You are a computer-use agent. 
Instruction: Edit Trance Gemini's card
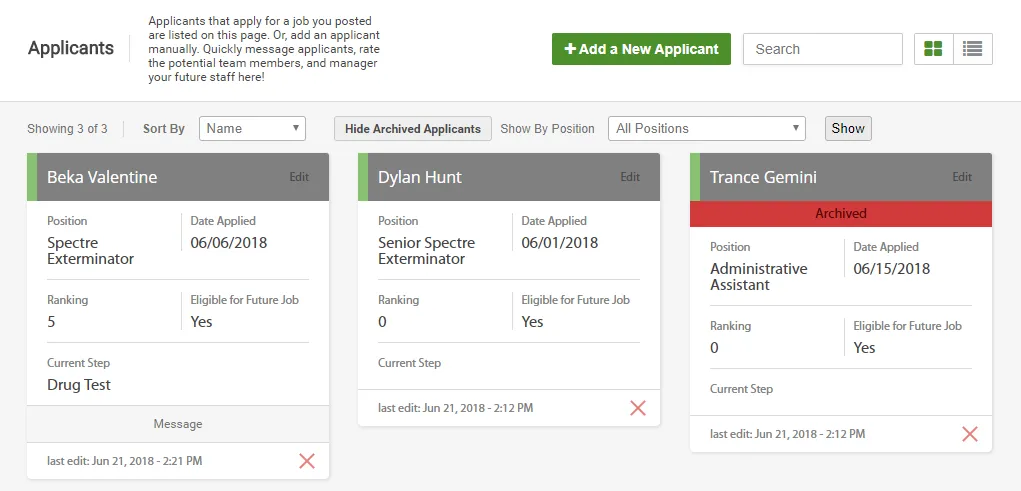(x=962, y=177)
